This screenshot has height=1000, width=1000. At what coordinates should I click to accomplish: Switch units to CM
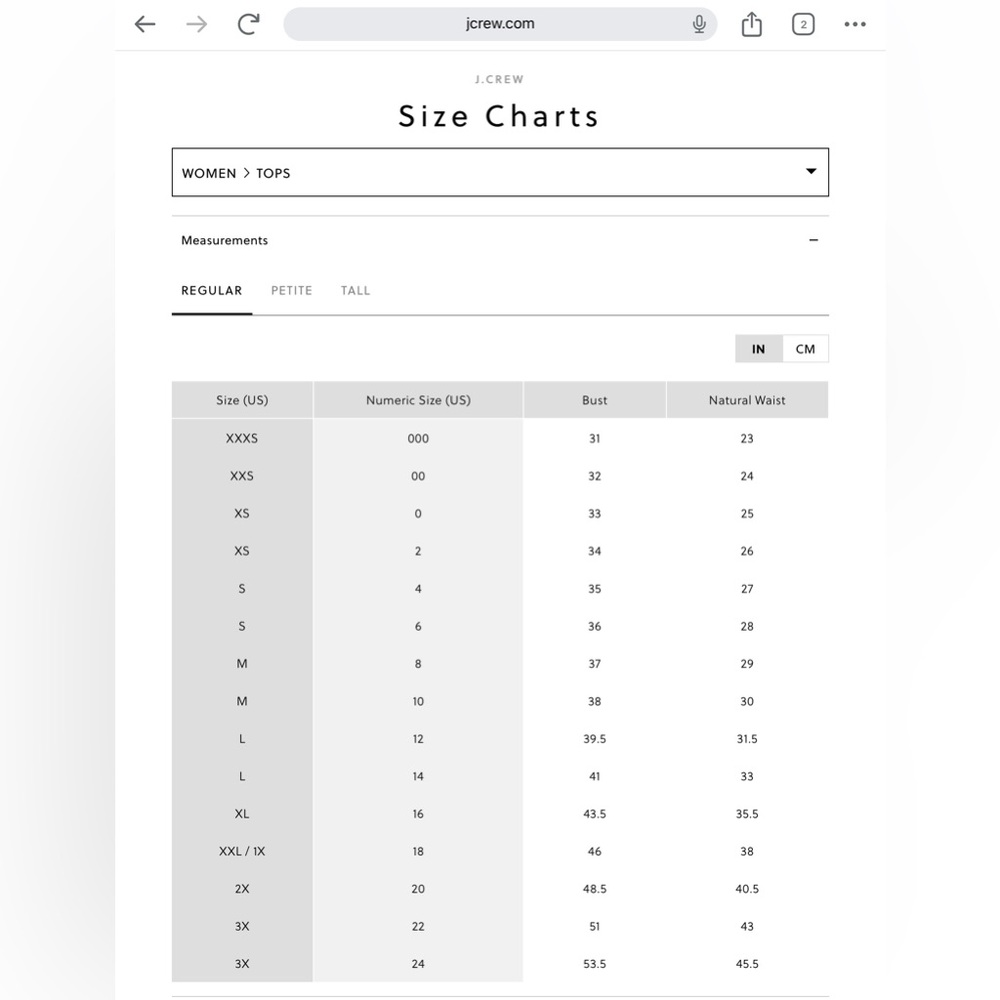click(x=805, y=349)
